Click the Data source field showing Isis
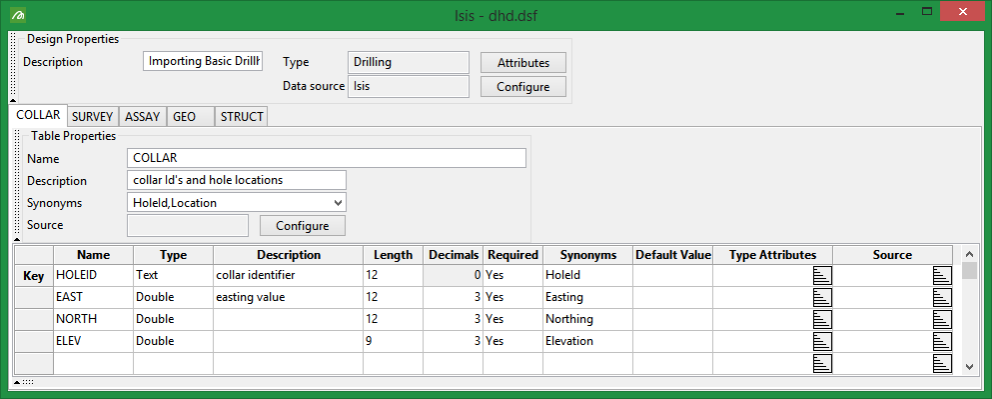 [409, 86]
